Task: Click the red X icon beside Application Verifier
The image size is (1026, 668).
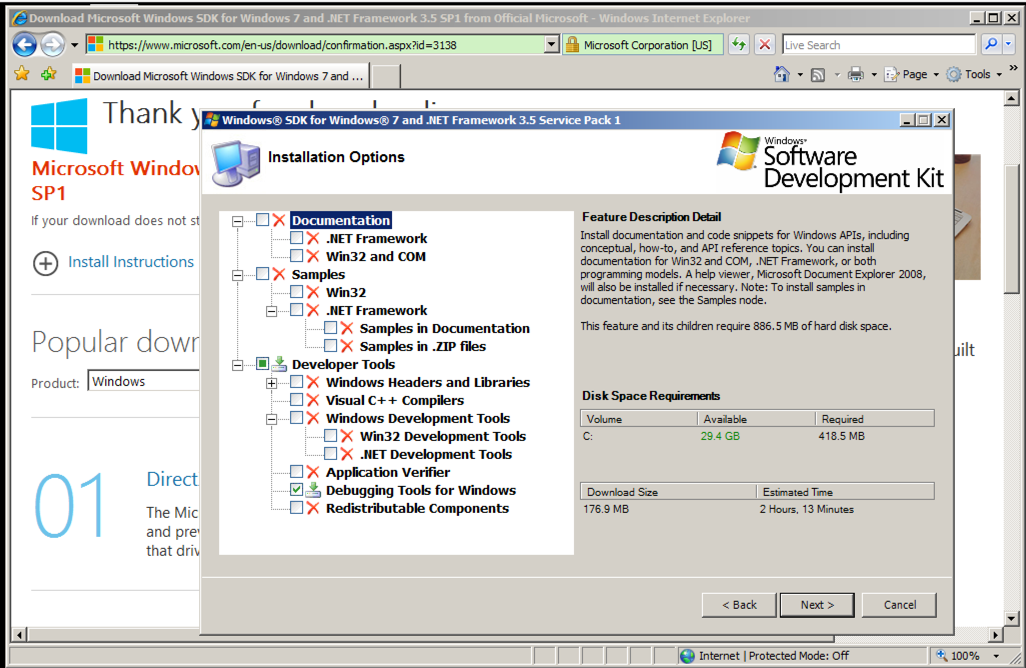Action: [313, 472]
